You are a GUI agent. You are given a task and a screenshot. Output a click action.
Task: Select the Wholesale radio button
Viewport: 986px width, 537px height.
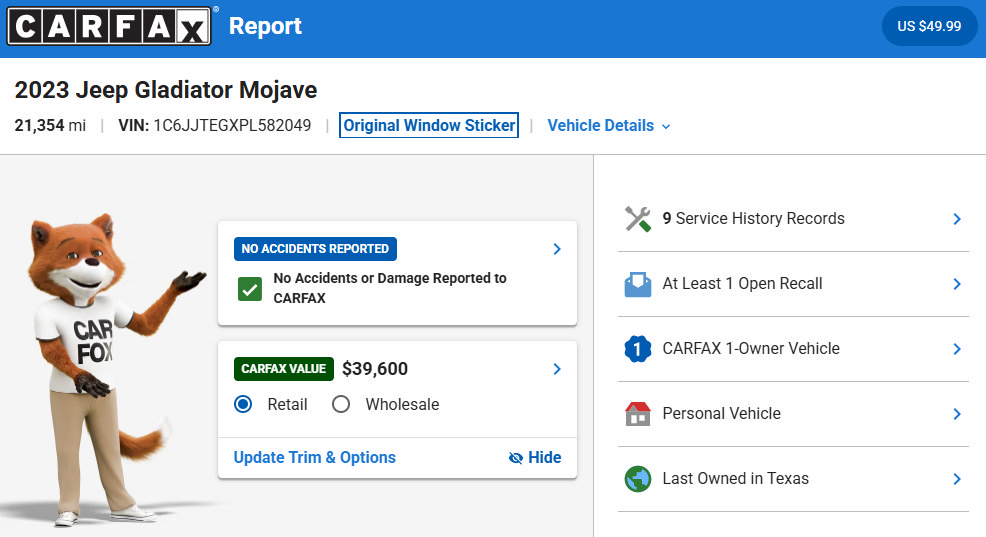(341, 404)
